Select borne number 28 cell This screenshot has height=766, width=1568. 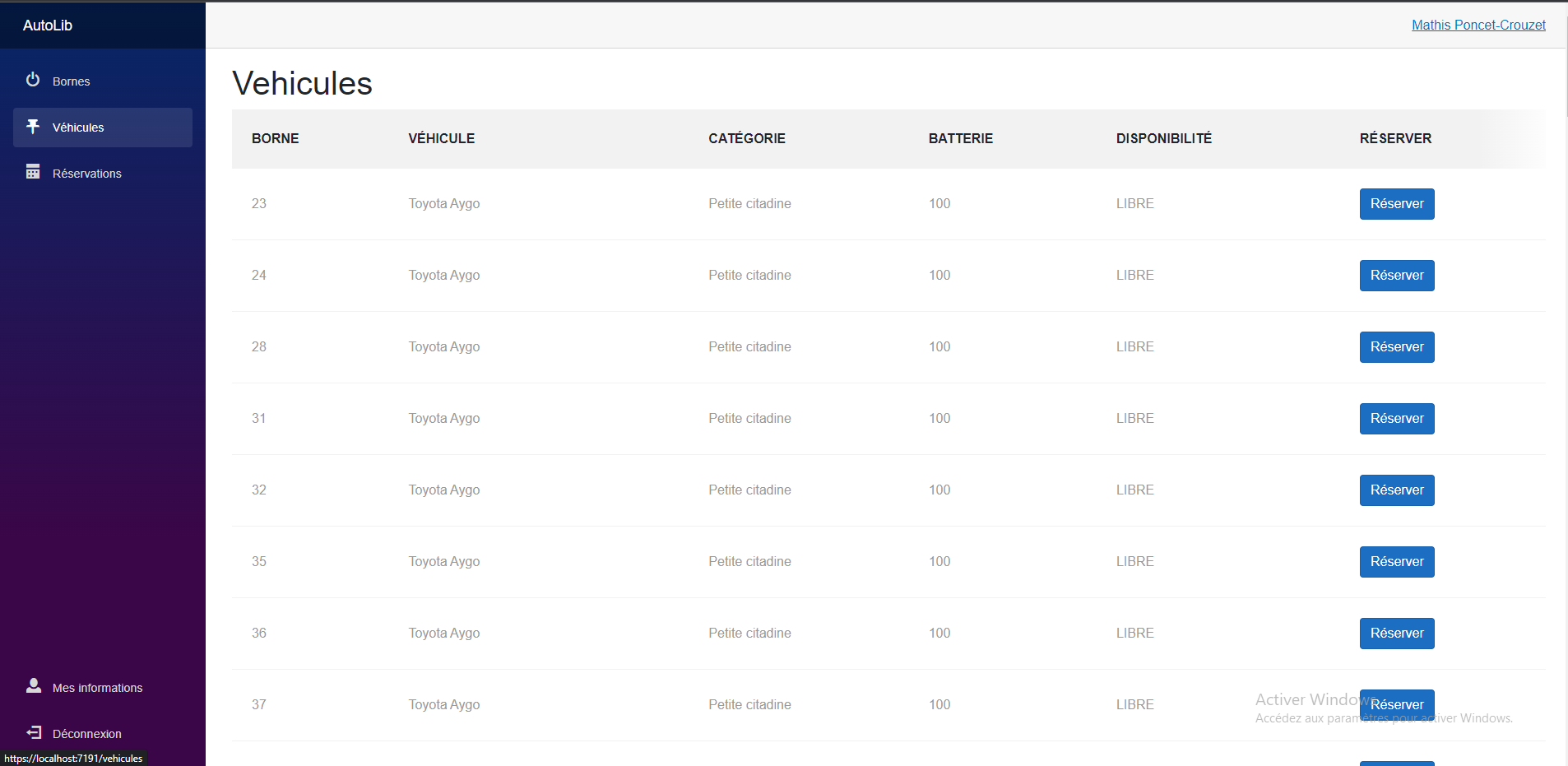tap(259, 346)
